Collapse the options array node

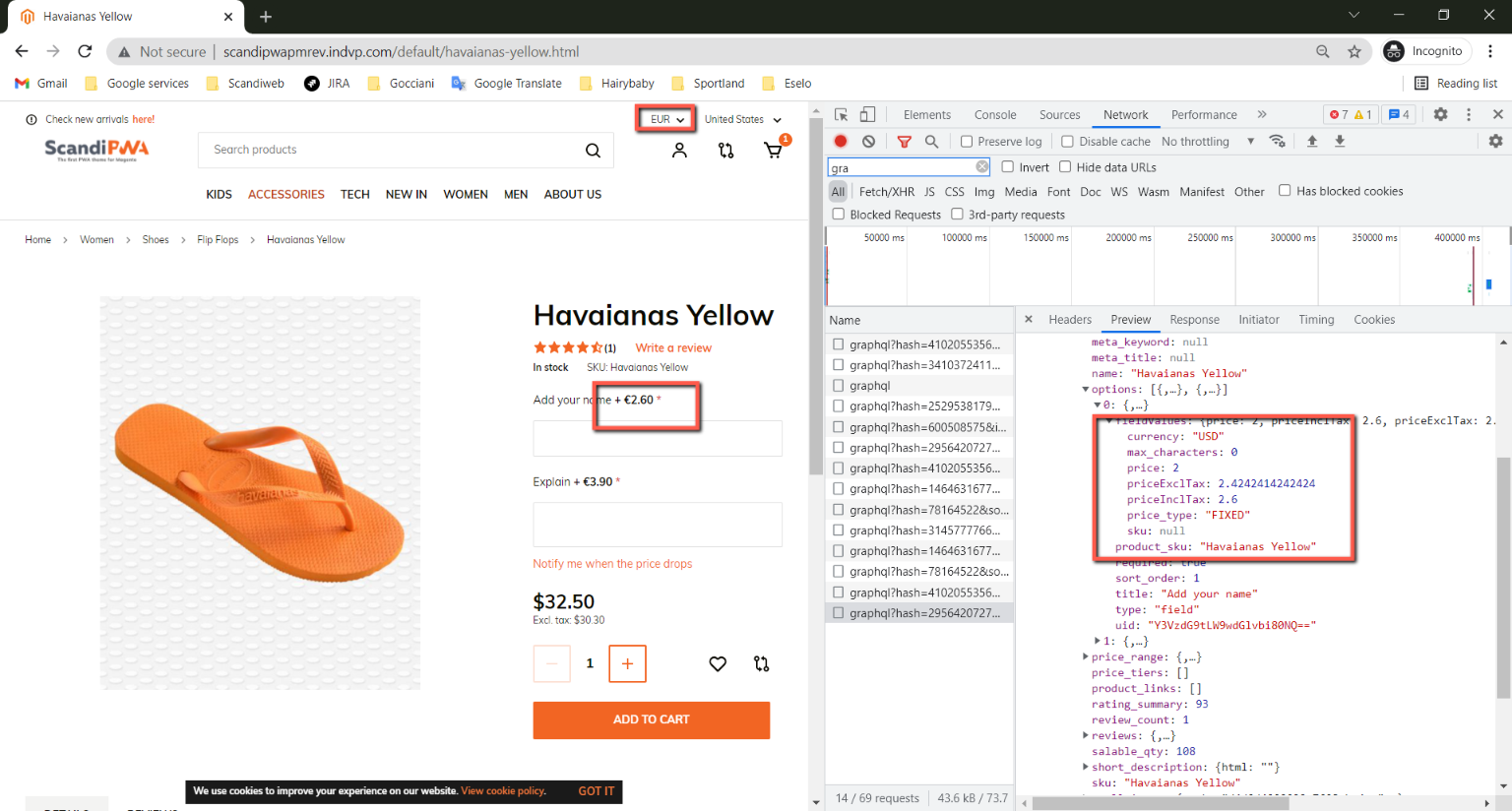point(1086,390)
